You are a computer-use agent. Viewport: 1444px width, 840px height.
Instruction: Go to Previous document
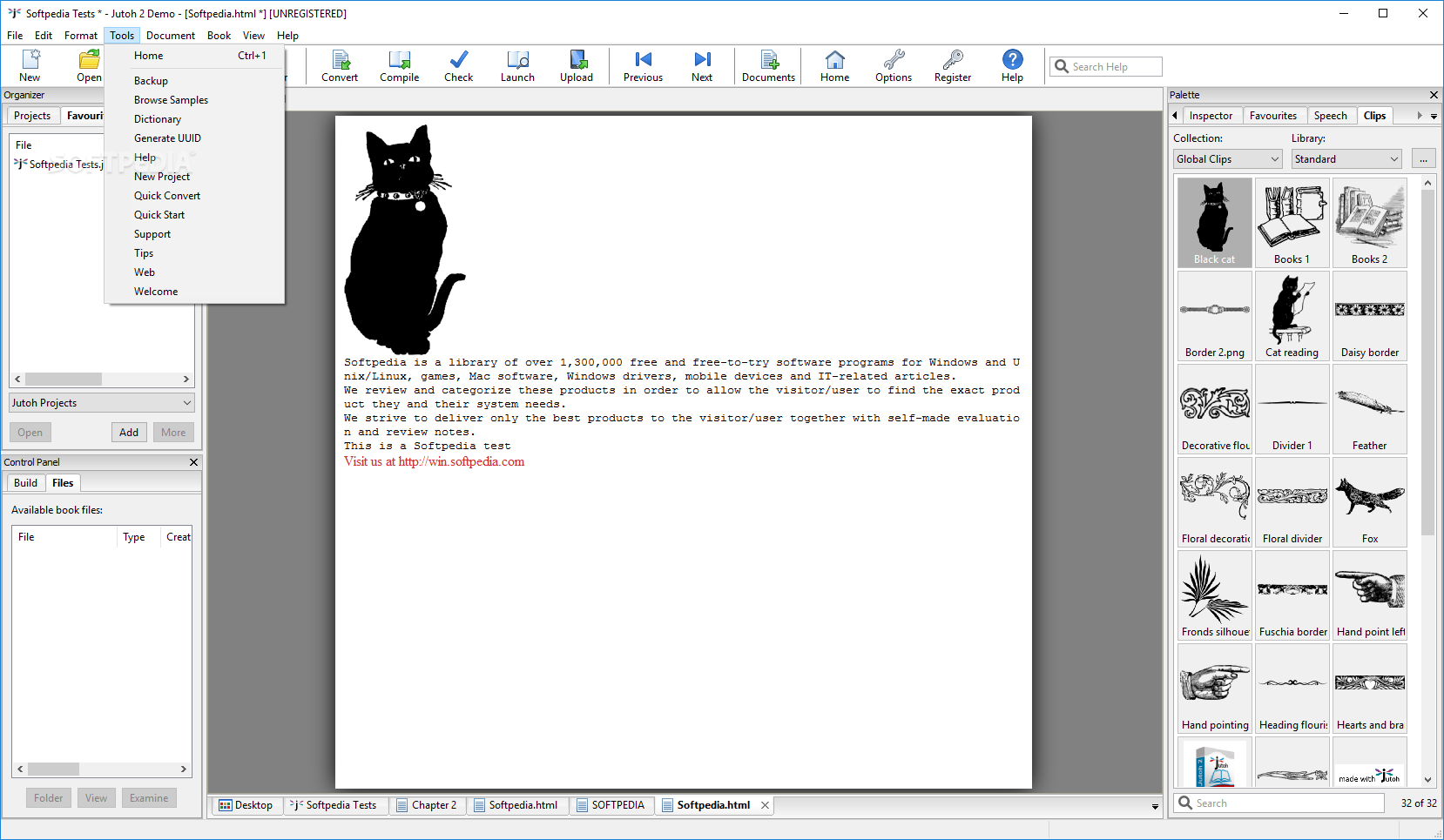pyautogui.click(x=644, y=66)
